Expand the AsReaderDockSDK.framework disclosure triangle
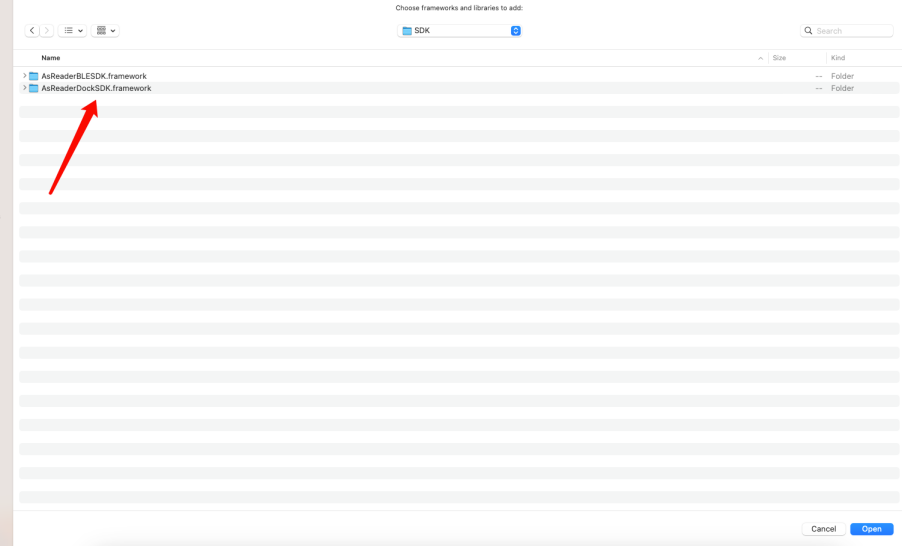The width and height of the screenshot is (902, 546). coord(25,88)
